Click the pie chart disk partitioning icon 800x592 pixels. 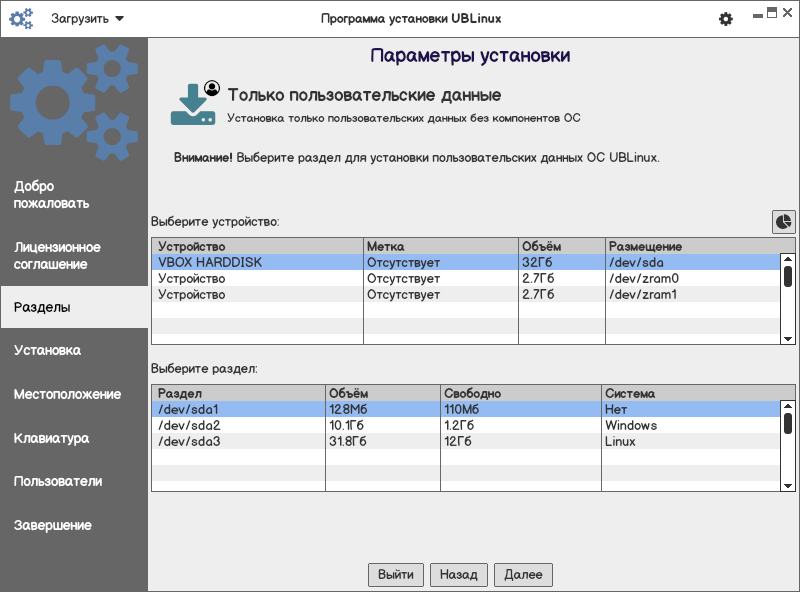[784, 222]
